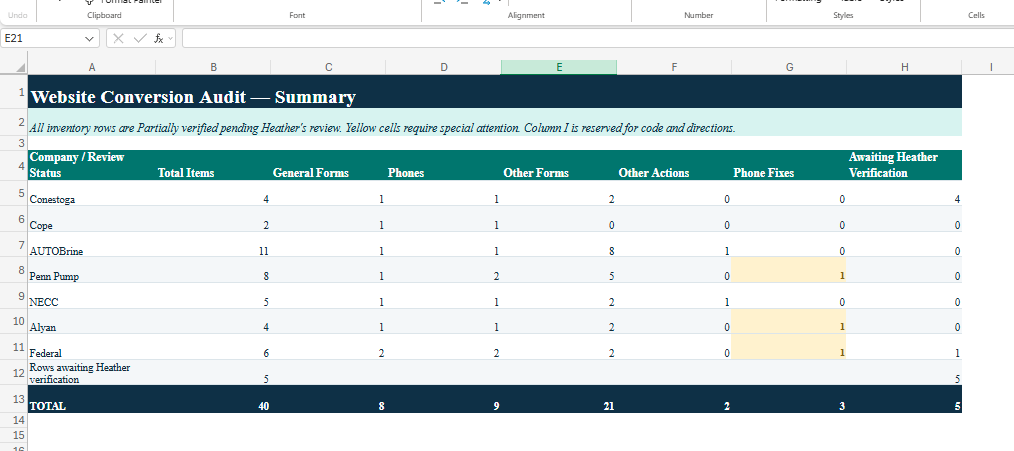
Task: Click the TOTAL row value 21
Action: (559, 399)
